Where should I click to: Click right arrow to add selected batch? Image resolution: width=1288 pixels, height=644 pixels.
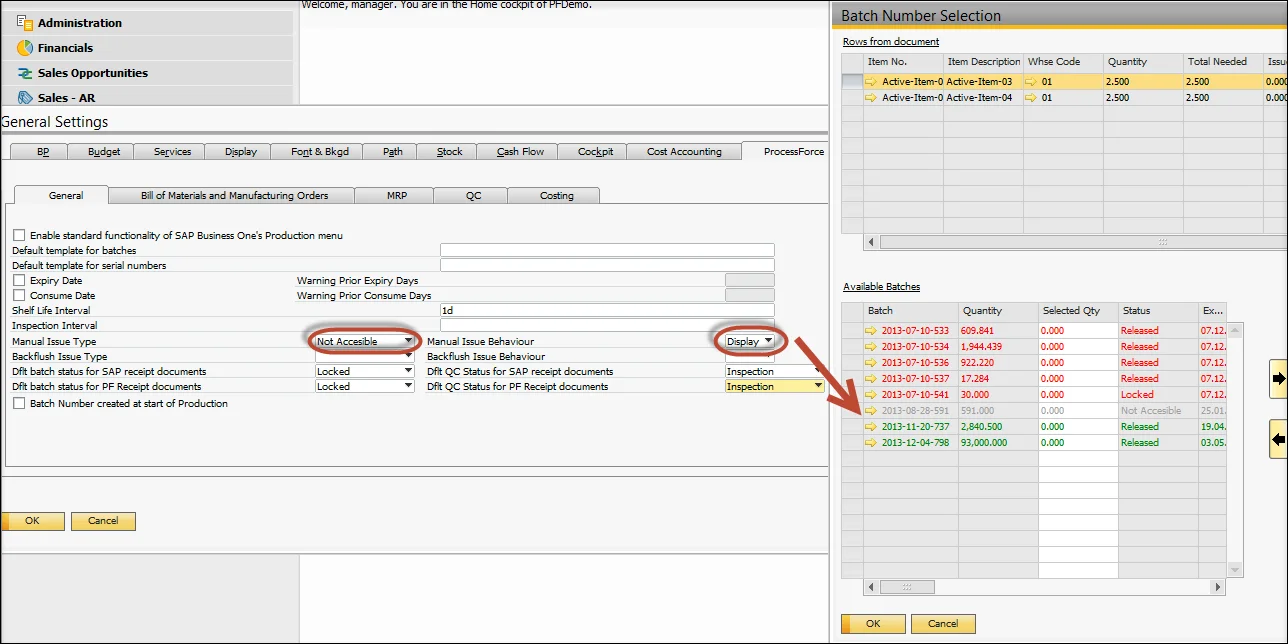click(x=1279, y=379)
